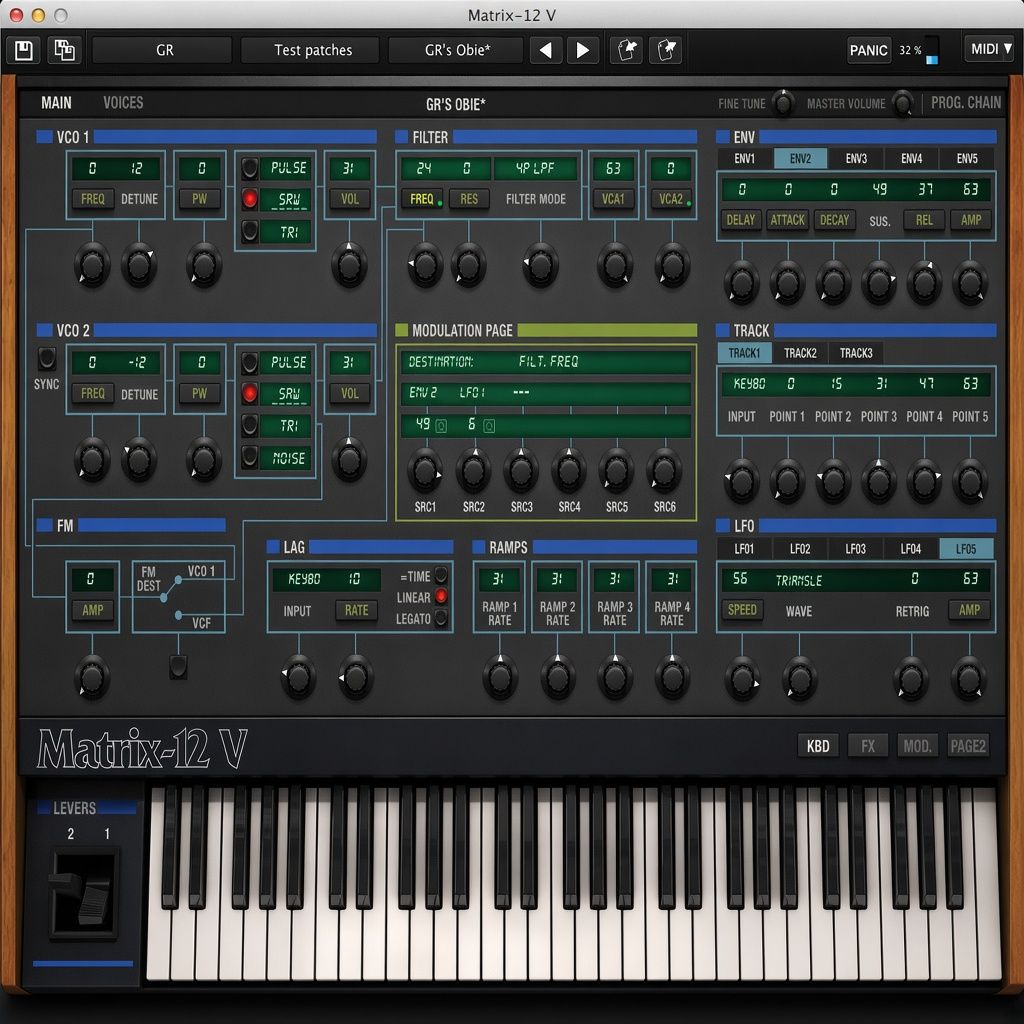Click the quantize icon next to modulation amount 49

441,426
